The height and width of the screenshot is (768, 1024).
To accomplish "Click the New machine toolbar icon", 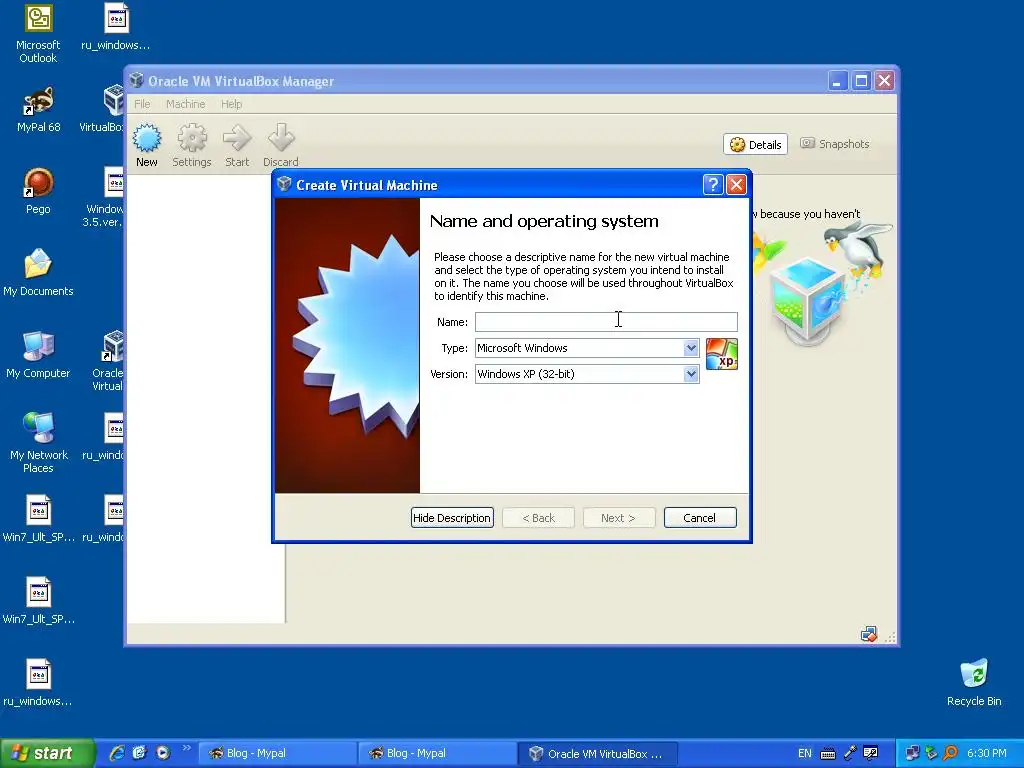I will (147, 145).
